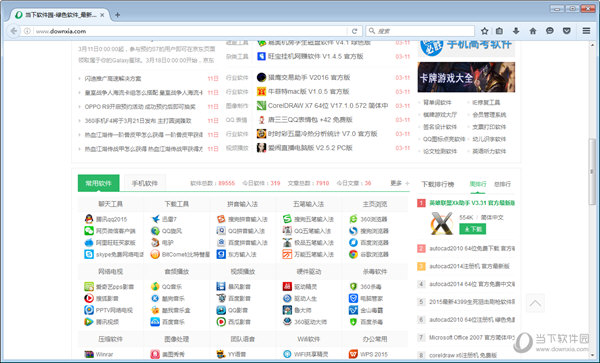Click the back-to-top arrow button
Screen dimensions: 600x363
[x=535, y=304]
